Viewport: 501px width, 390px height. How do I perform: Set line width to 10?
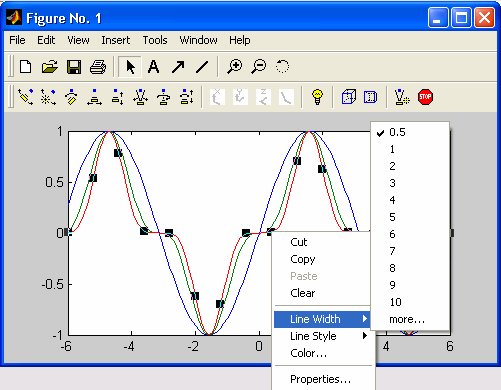(410, 302)
